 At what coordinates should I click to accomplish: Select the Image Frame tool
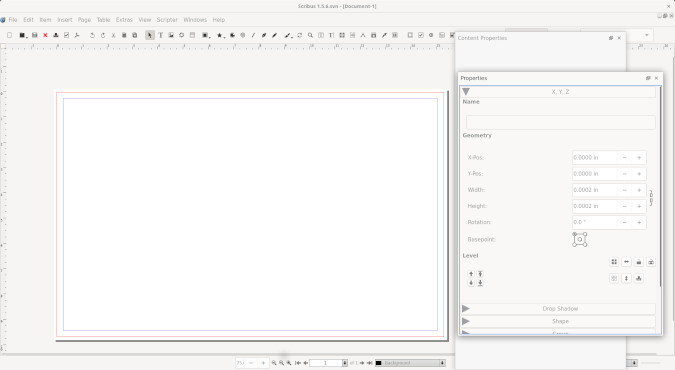[x=171, y=35]
